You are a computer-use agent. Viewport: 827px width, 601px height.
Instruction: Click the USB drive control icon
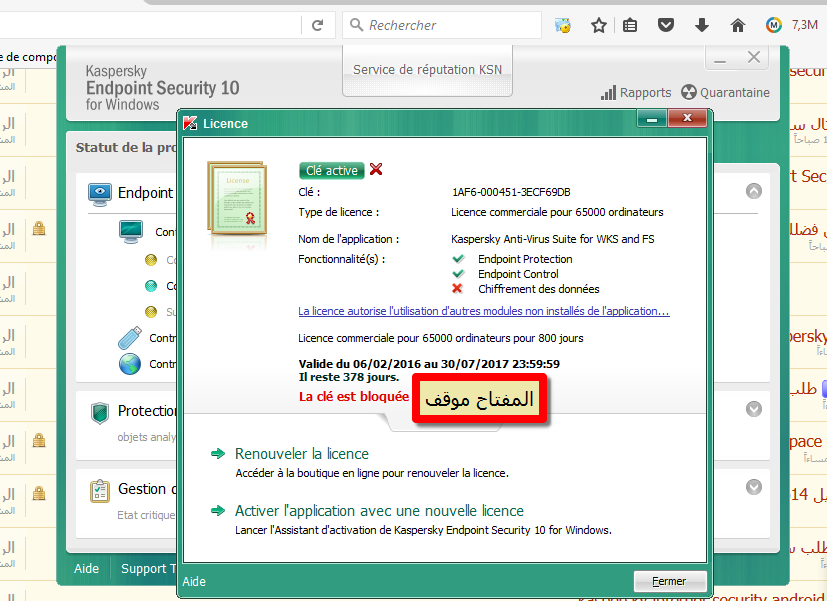tap(130, 338)
